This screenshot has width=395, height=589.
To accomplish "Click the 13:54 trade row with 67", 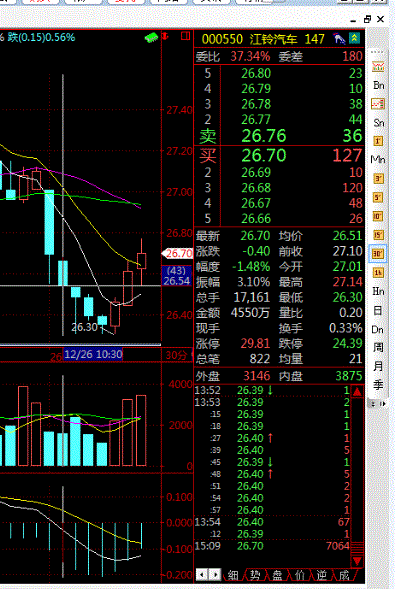I will 272,522.
